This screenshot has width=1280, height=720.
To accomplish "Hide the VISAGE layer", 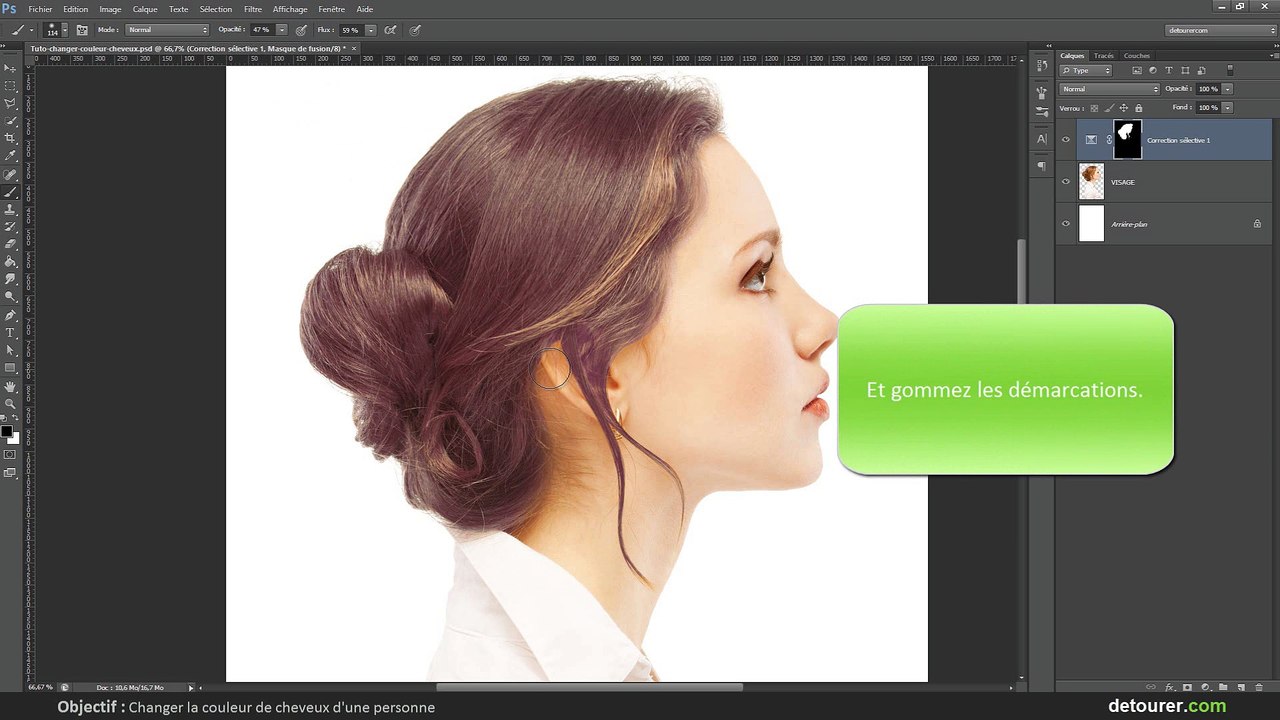I will (1066, 182).
